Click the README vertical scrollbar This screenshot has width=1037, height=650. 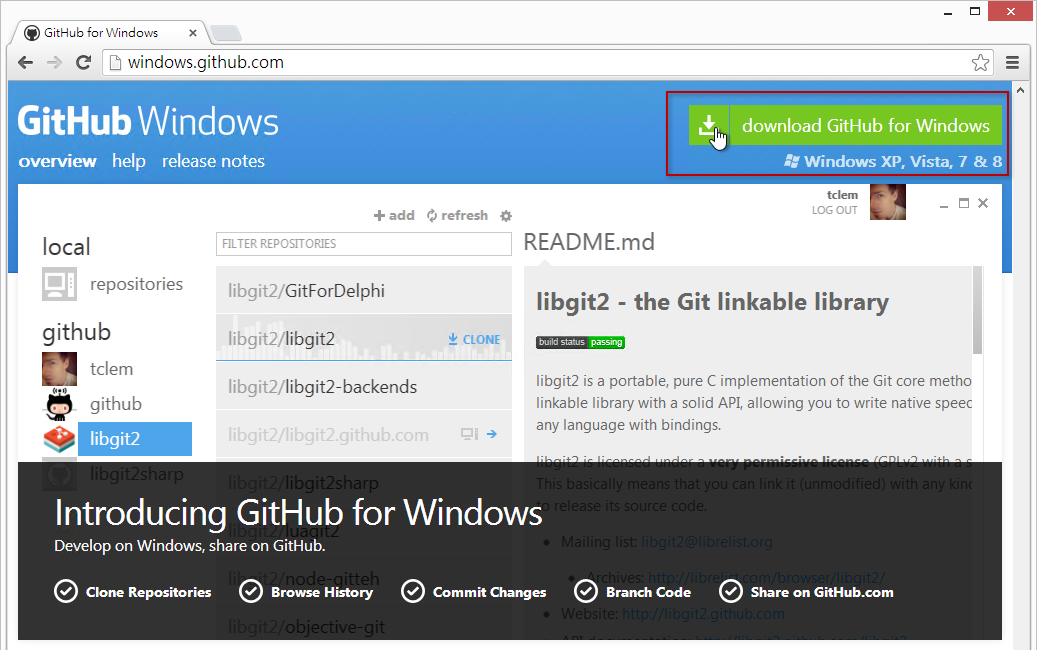977,310
